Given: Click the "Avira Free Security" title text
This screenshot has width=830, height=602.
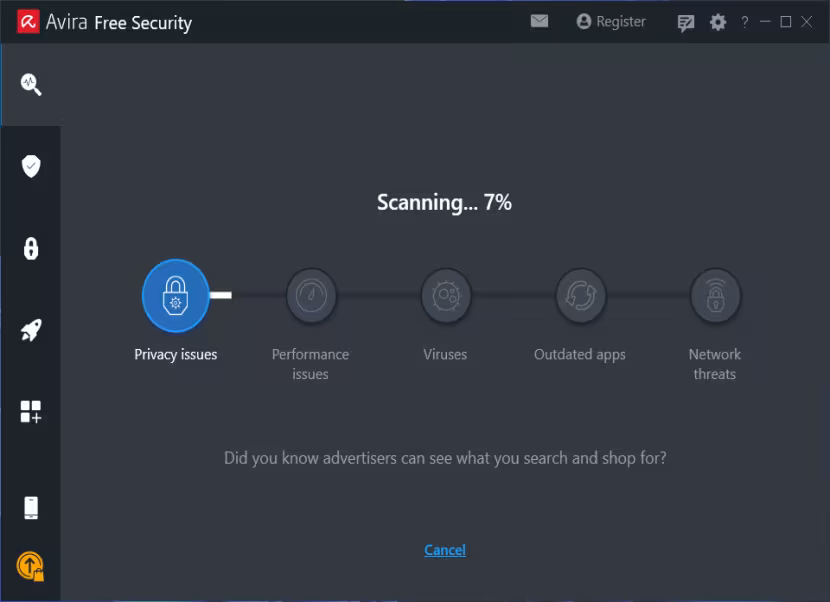Looking at the screenshot, I should pyautogui.click(x=119, y=23).
